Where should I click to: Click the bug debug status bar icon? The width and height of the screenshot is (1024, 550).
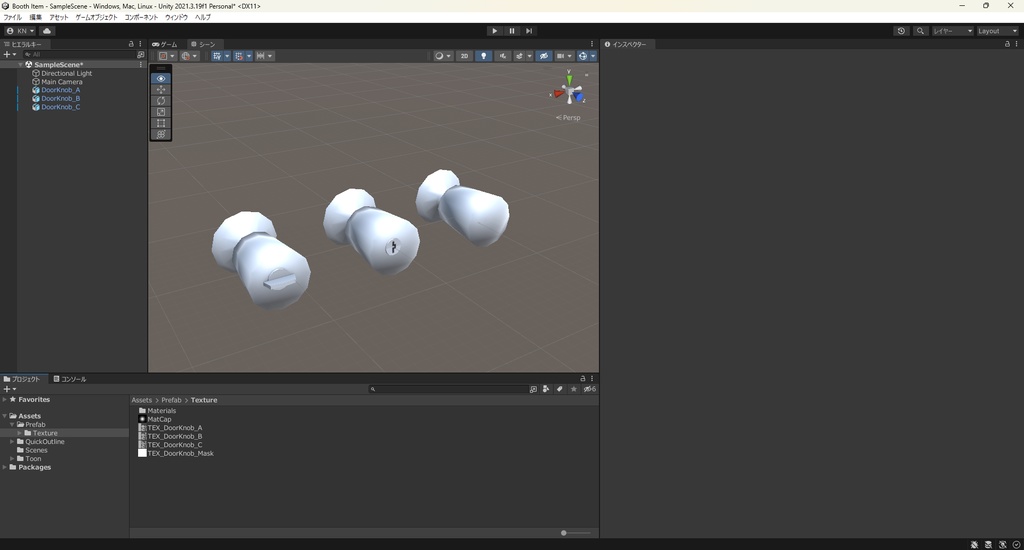click(x=974, y=544)
